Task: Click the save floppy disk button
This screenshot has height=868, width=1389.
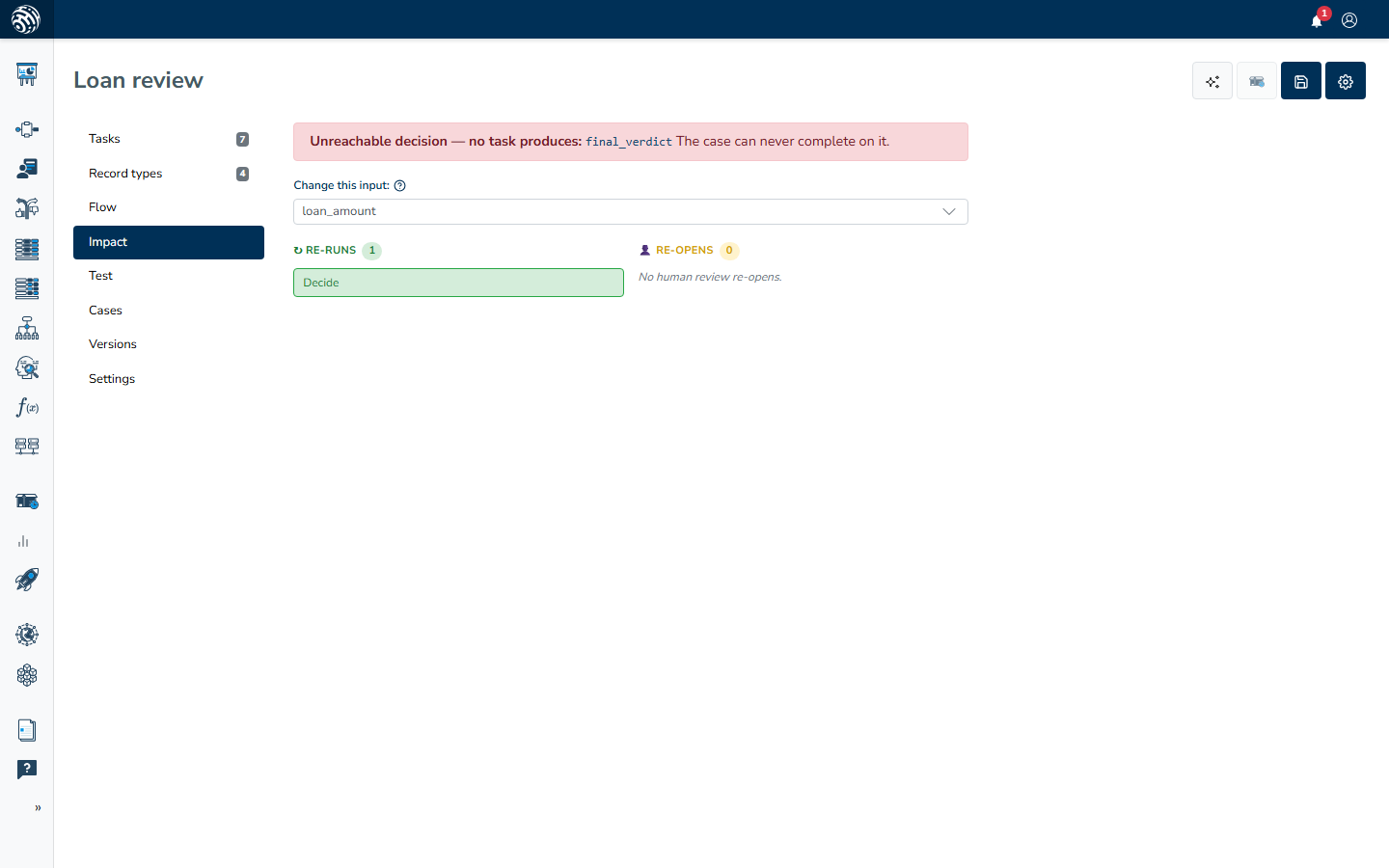Action: [1301, 81]
